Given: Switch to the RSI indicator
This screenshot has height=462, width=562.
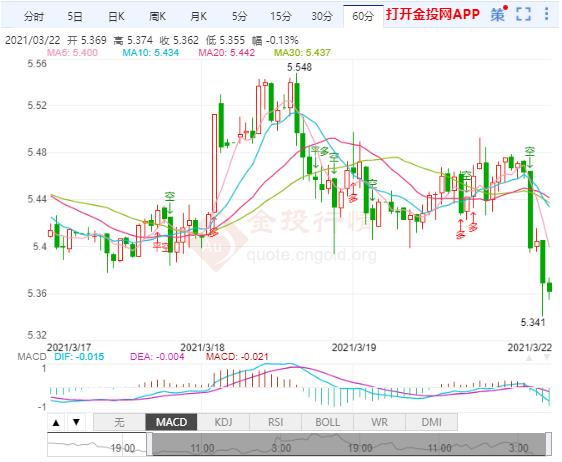Looking at the screenshot, I should [275, 422].
